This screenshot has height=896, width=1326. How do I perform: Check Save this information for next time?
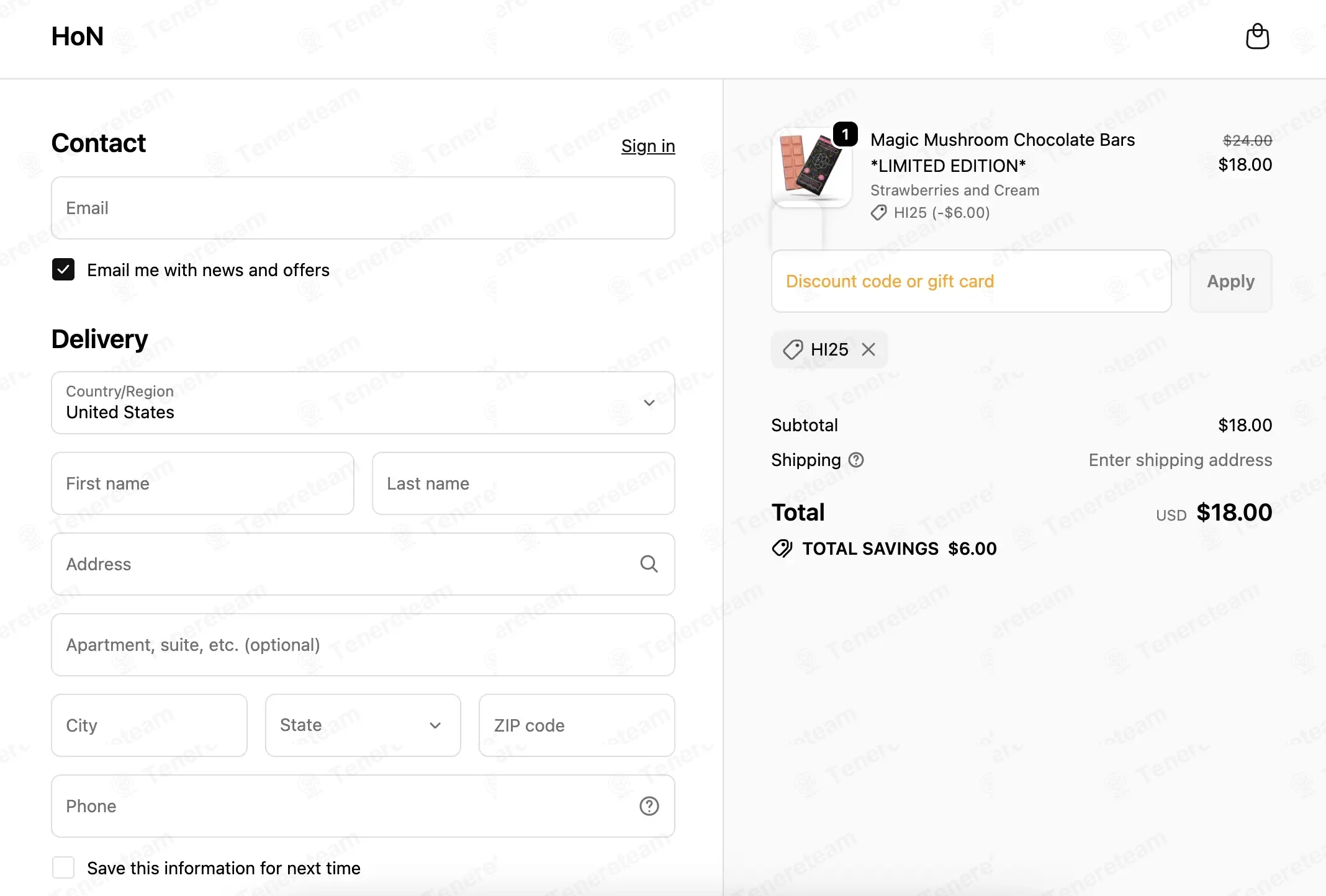(x=63, y=867)
